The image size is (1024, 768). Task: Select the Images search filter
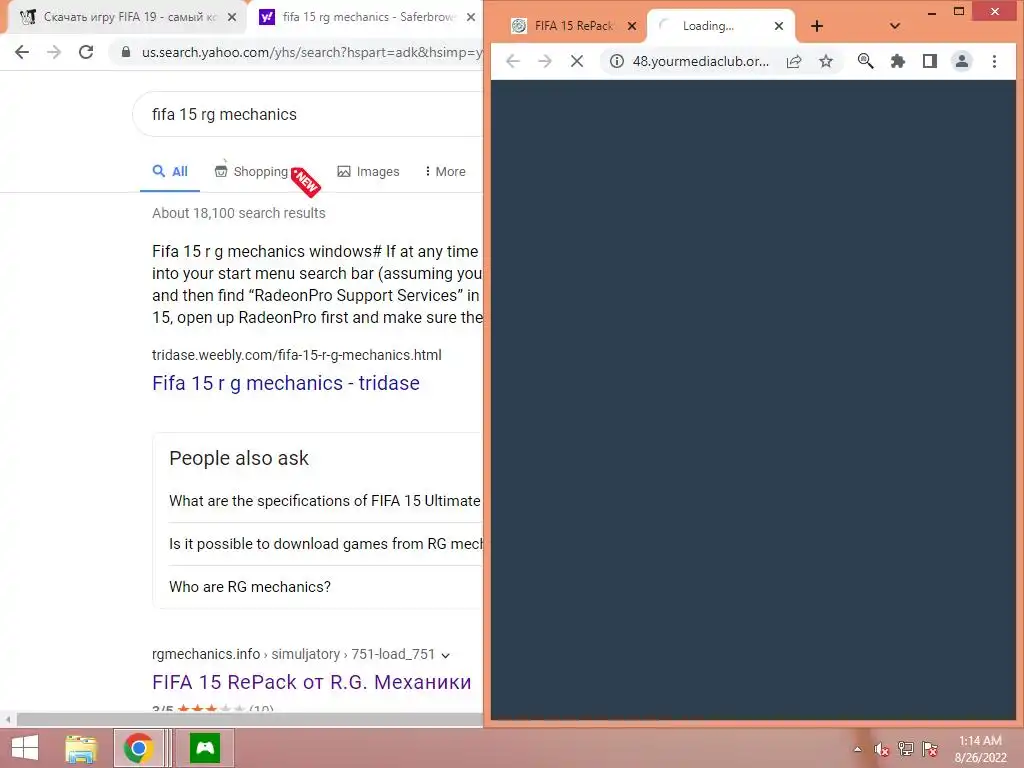pyautogui.click(x=368, y=172)
